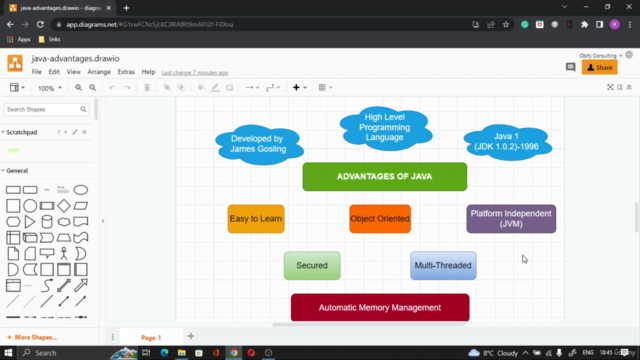Screen dimensions: 640x360
Task: Select the cylinder shape in General
Action: [47, 222]
